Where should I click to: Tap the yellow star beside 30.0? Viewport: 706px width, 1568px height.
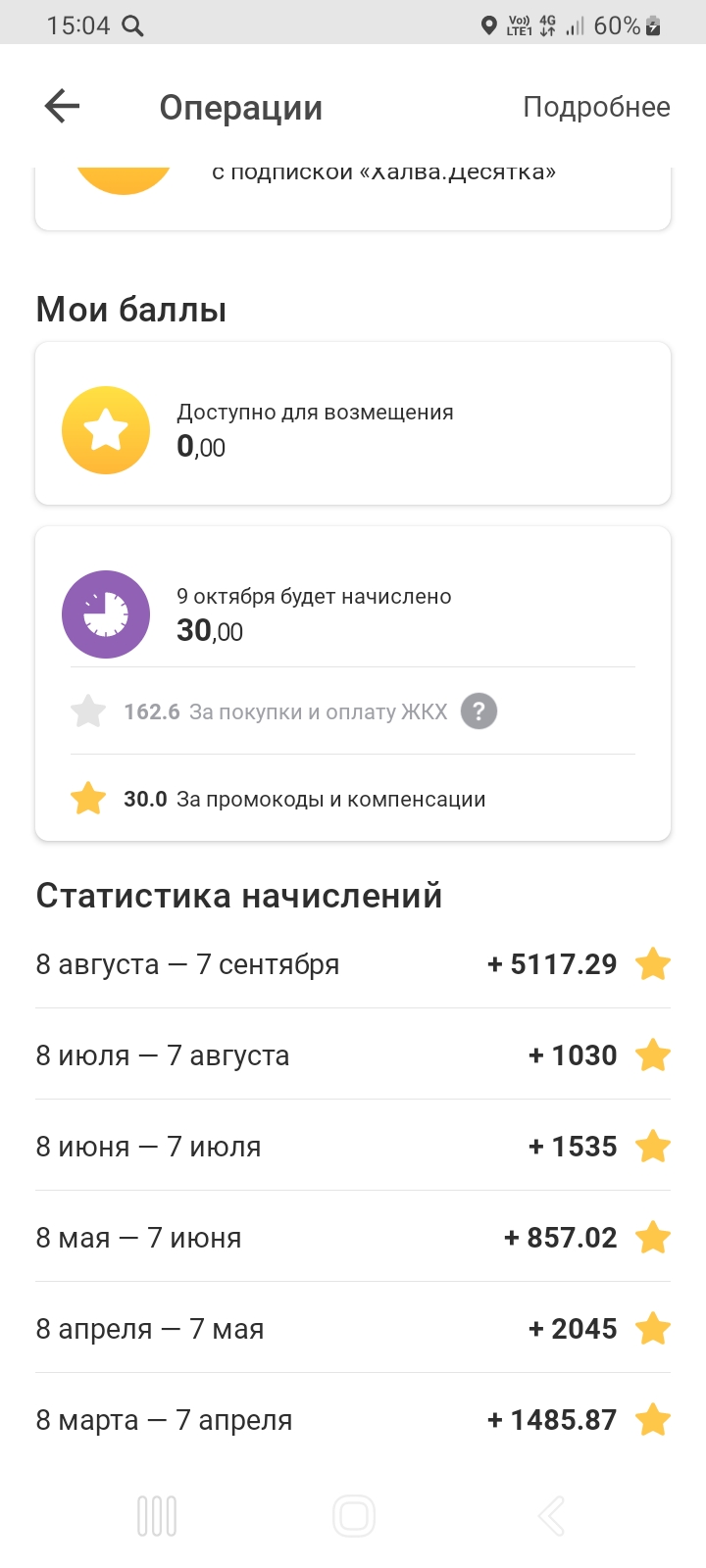pos(88,799)
